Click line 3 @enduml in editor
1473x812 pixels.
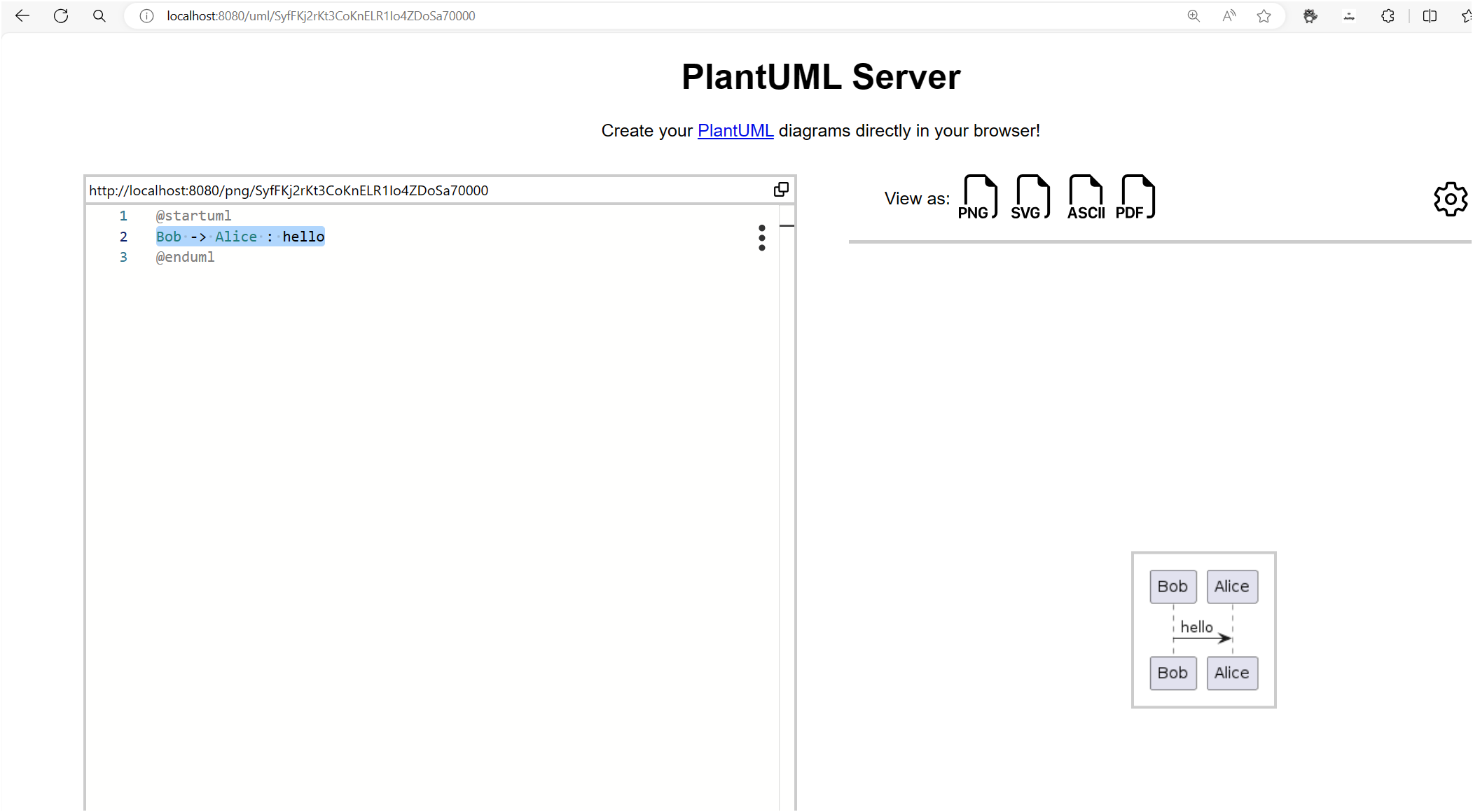point(186,257)
